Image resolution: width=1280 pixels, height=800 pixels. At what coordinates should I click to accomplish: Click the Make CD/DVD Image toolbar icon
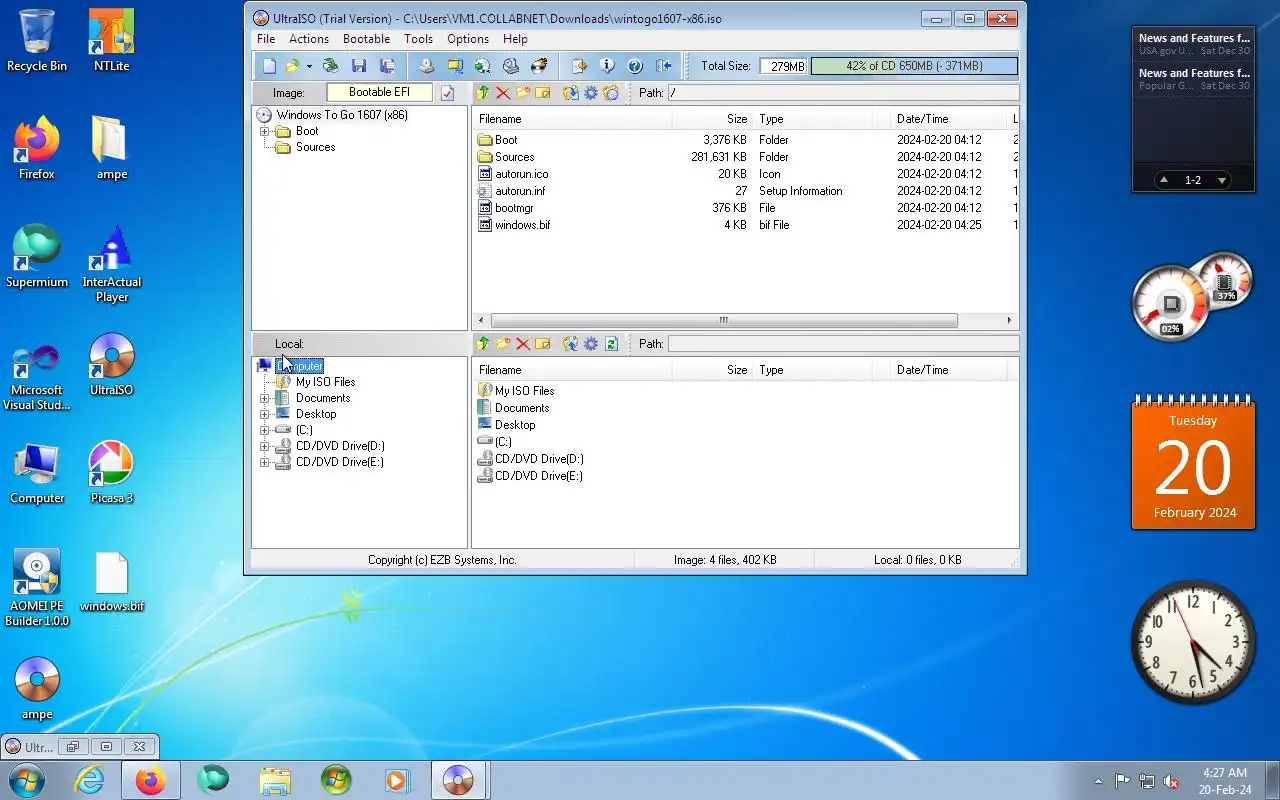click(427, 66)
